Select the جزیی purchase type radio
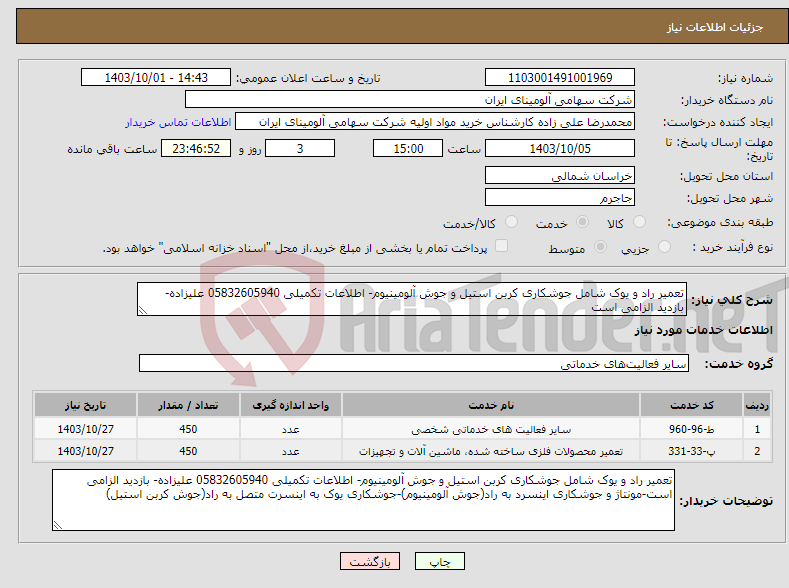 tap(664, 247)
